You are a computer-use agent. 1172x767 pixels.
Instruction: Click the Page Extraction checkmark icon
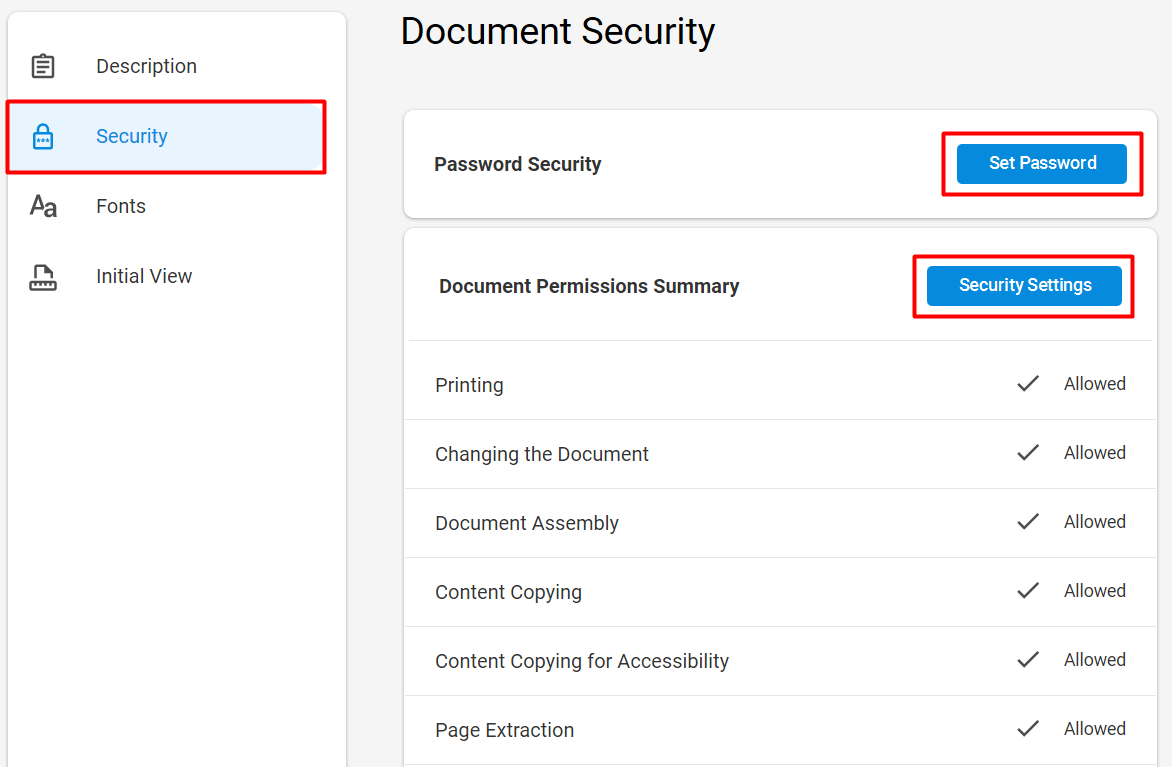point(1028,728)
